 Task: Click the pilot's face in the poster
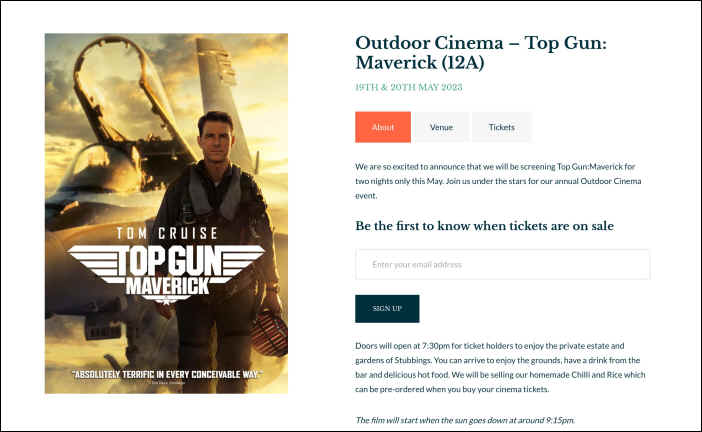point(216,138)
